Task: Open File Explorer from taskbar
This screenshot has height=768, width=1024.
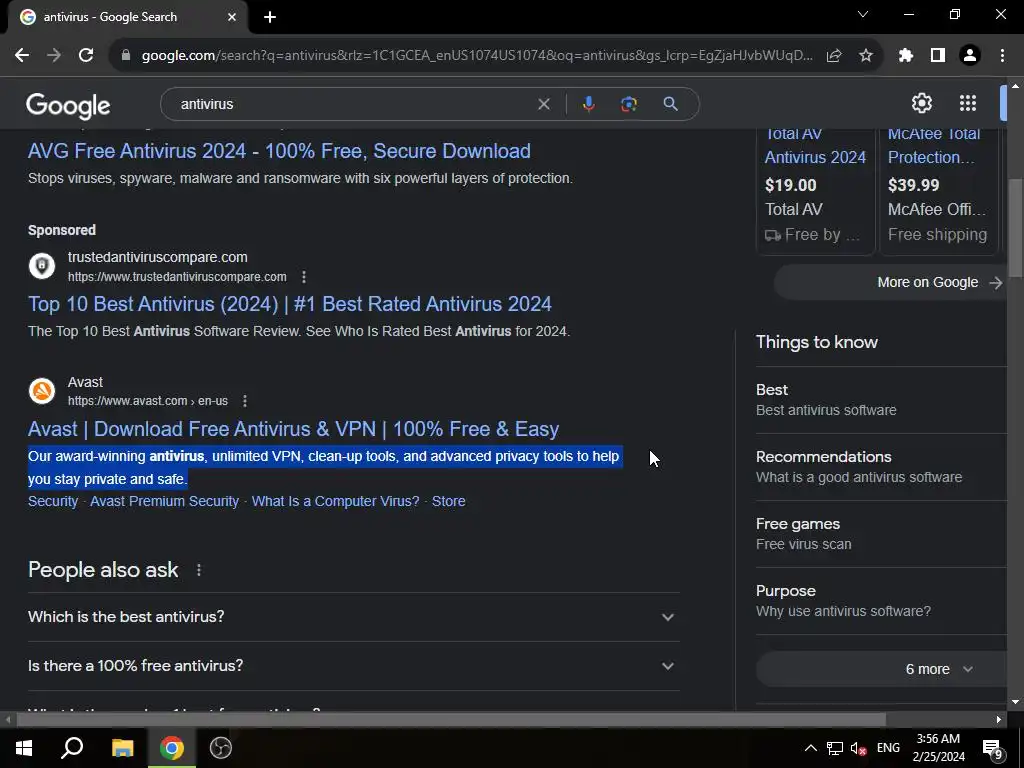Action: 122,748
